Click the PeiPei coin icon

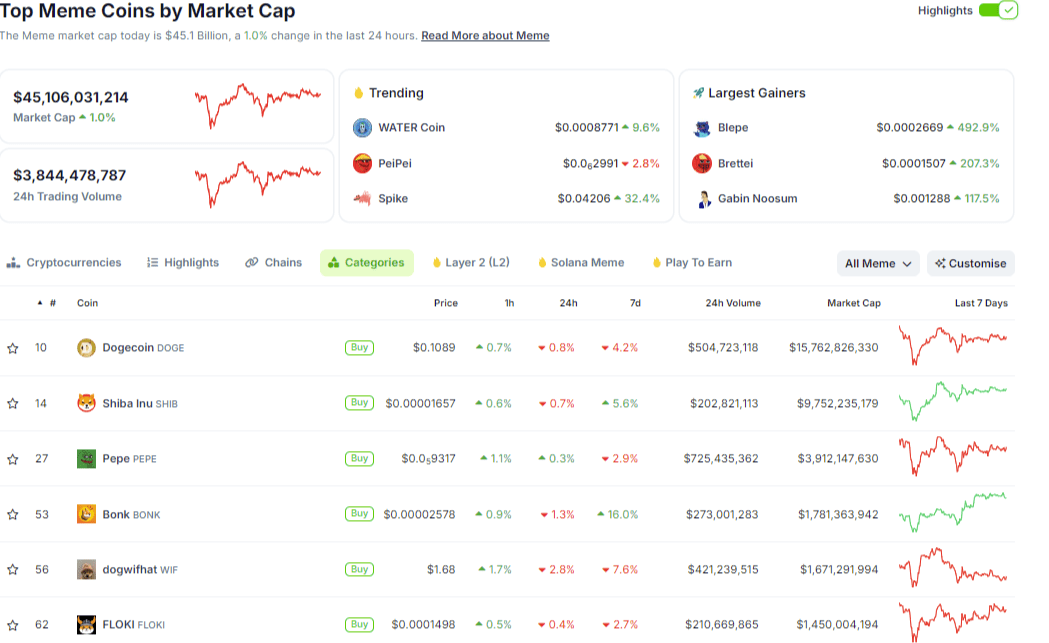tap(363, 163)
